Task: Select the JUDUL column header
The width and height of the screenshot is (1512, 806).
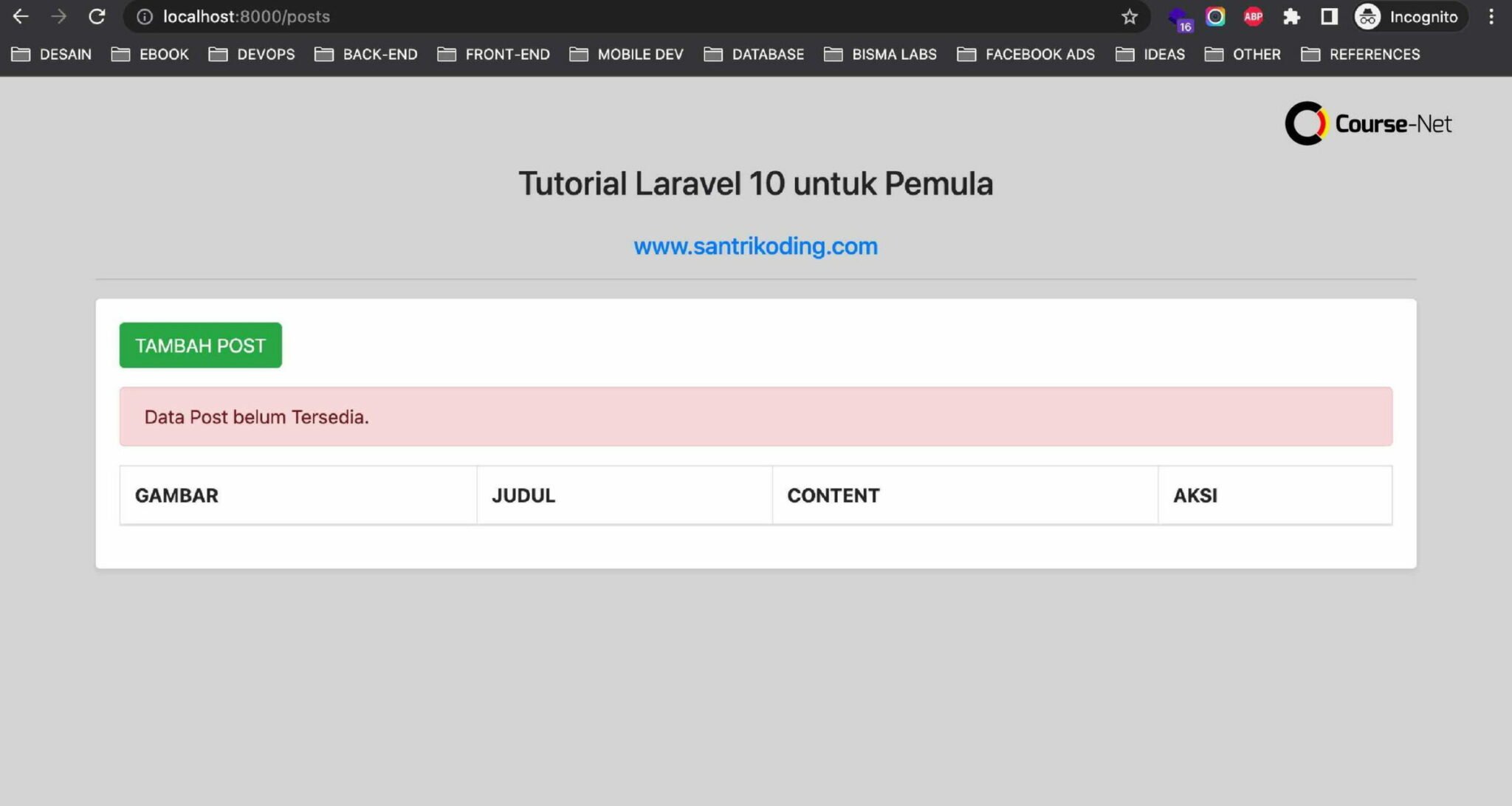Action: point(523,495)
